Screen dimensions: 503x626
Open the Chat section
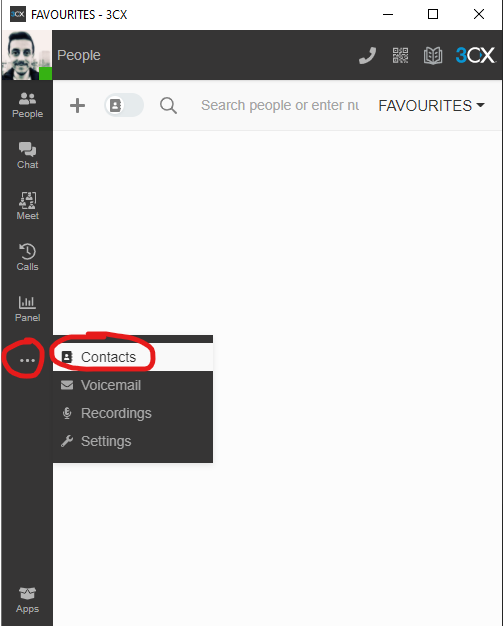click(27, 156)
